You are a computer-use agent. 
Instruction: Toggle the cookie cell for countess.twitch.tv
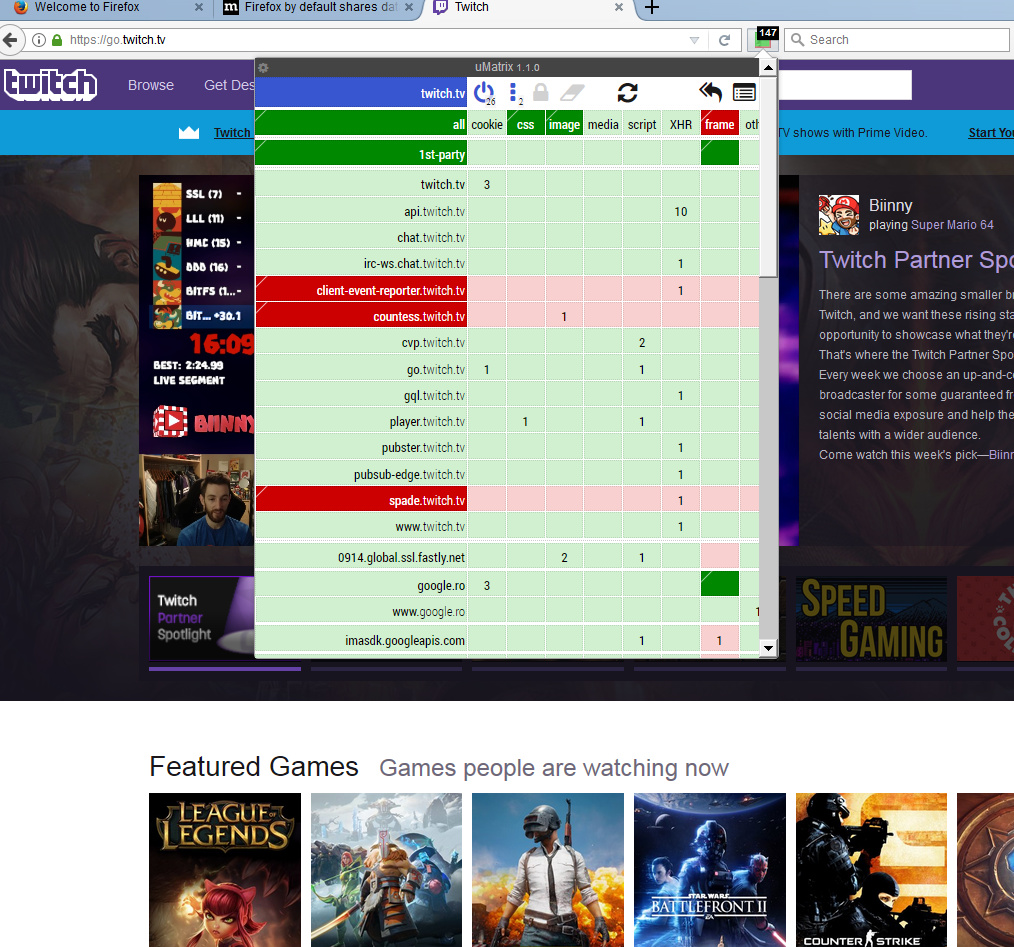[x=486, y=315]
